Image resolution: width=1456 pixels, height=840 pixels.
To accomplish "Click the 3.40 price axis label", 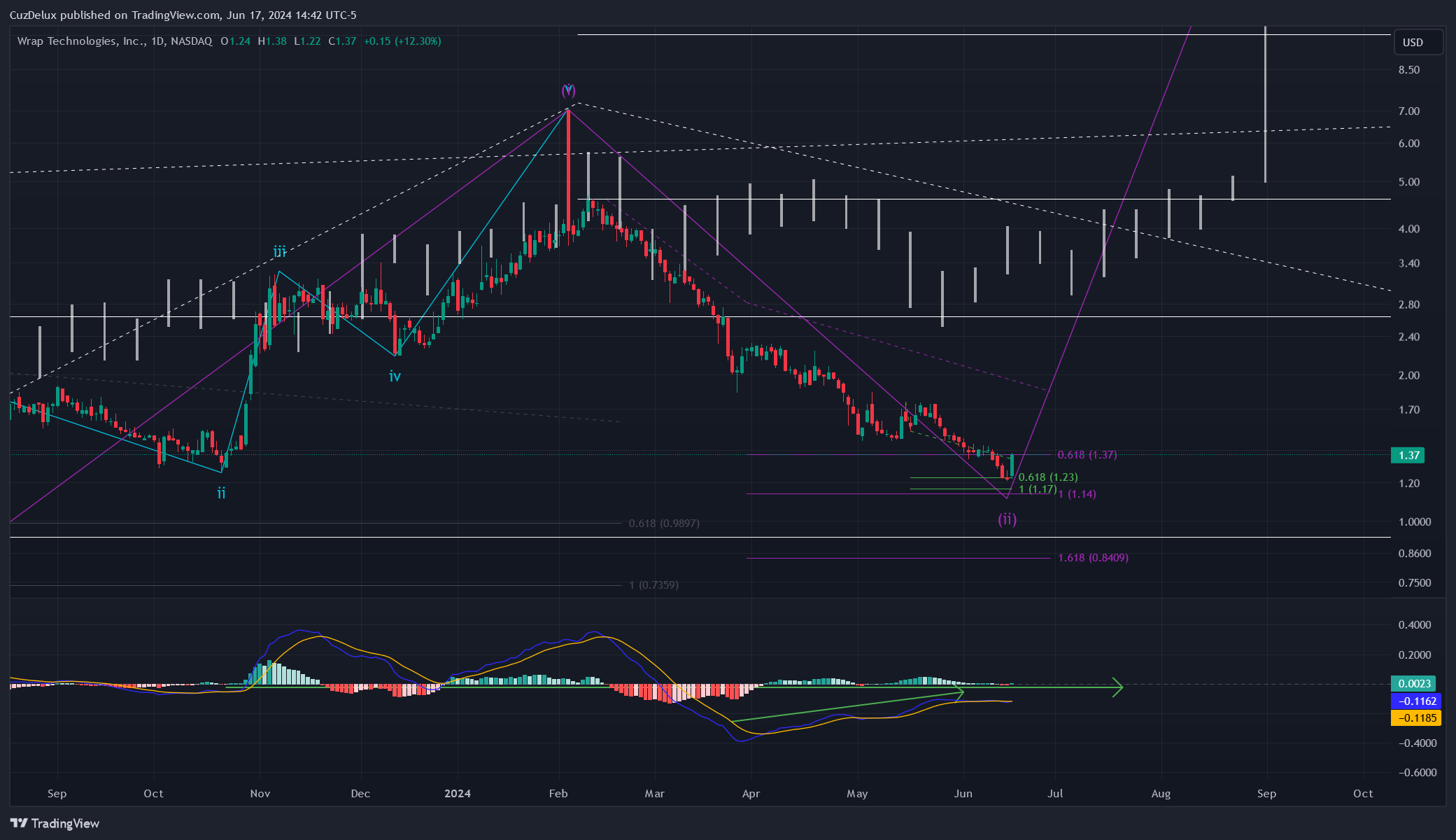I will point(1409,264).
